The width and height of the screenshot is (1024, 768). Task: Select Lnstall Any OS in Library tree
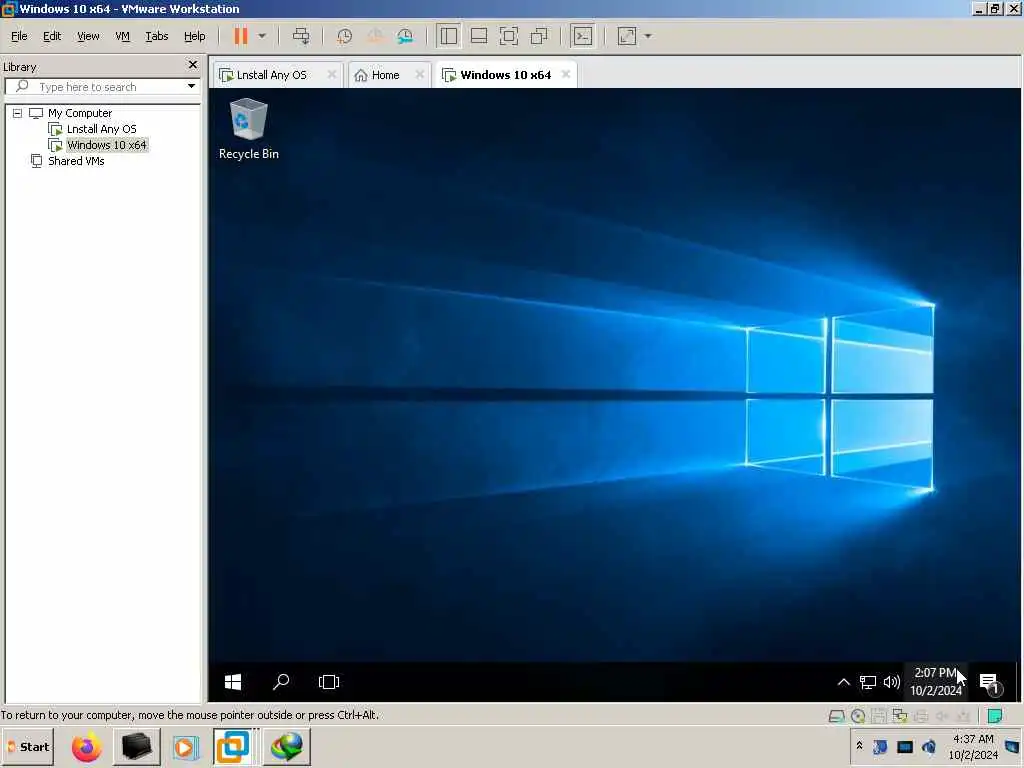[x=101, y=129]
